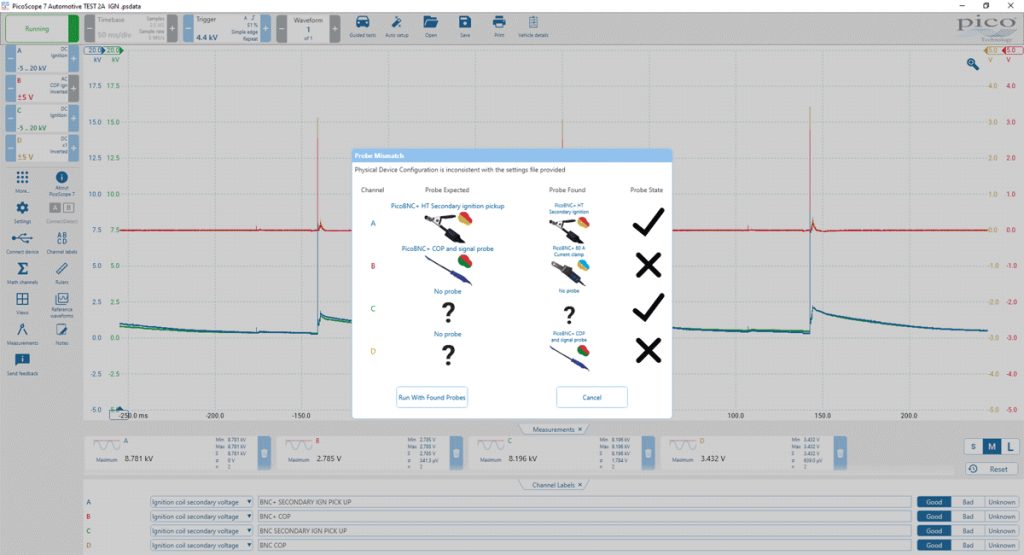Image resolution: width=1024 pixels, height=555 pixels.
Task: Select size M for measurements
Action: coord(991,447)
